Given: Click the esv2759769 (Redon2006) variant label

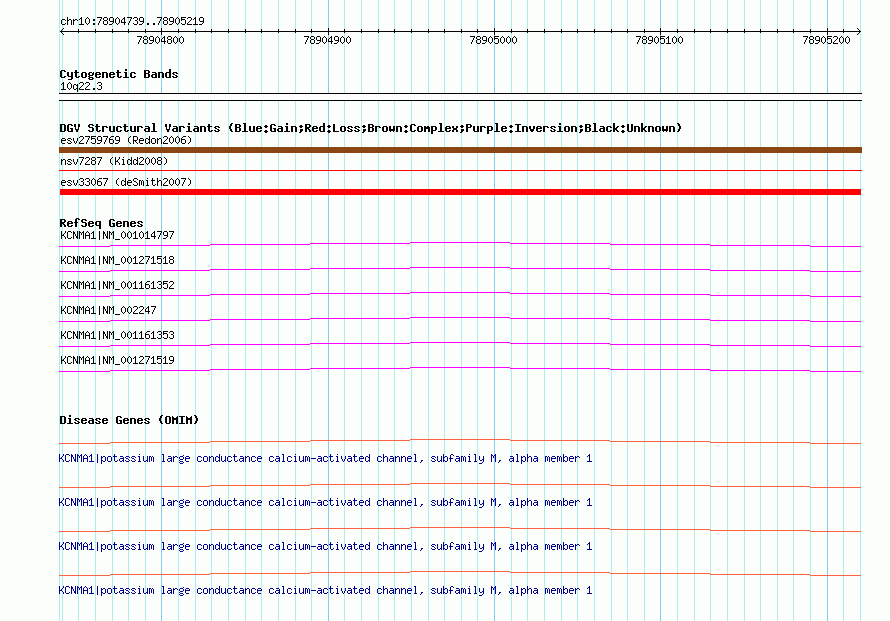Looking at the screenshot, I should pyautogui.click(x=126, y=140).
